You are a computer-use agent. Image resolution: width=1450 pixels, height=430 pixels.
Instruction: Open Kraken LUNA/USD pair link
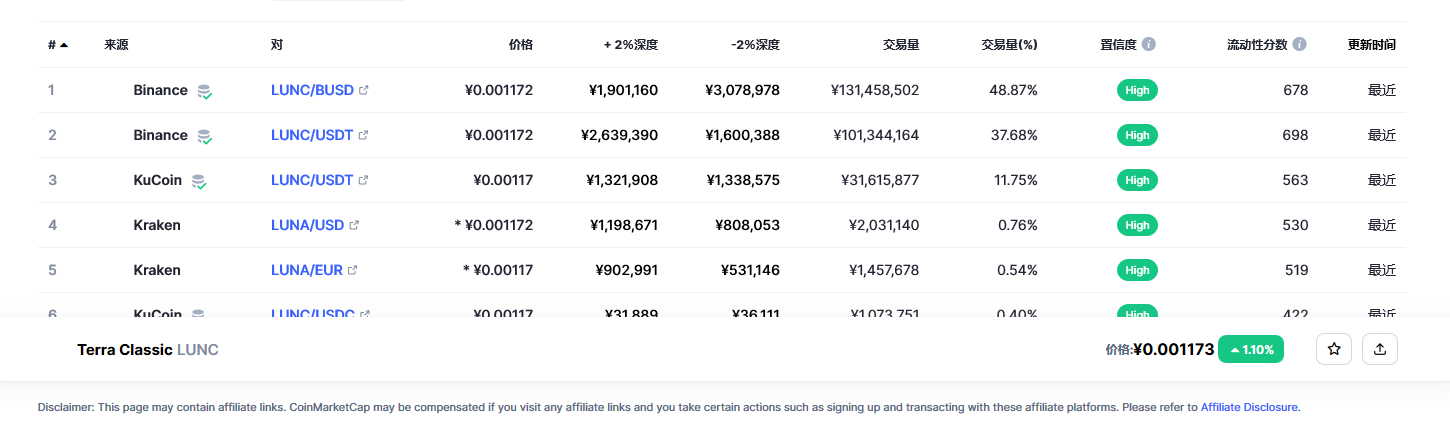point(307,225)
